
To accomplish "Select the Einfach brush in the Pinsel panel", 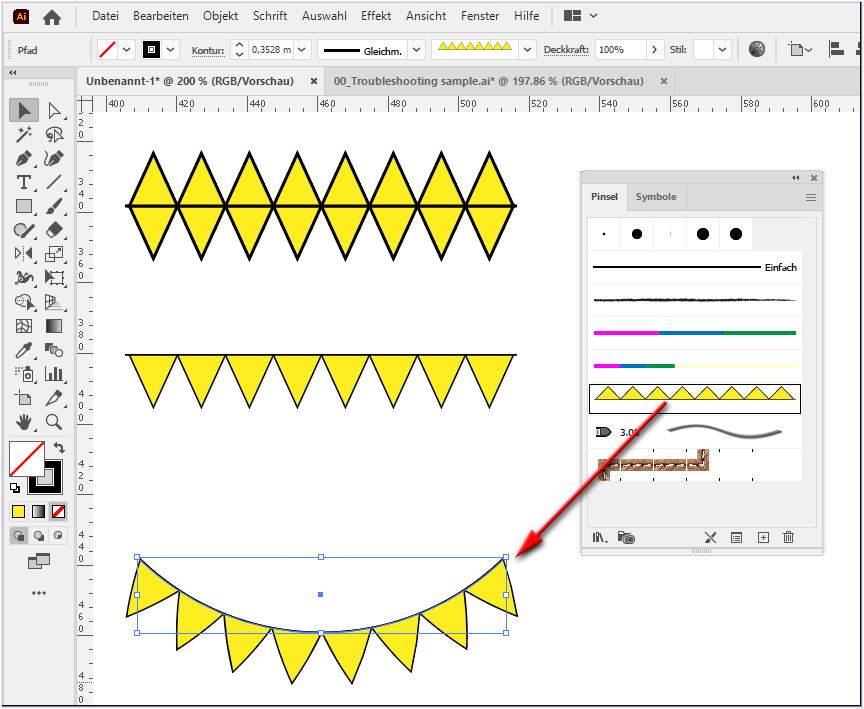I will [x=693, y=267].
